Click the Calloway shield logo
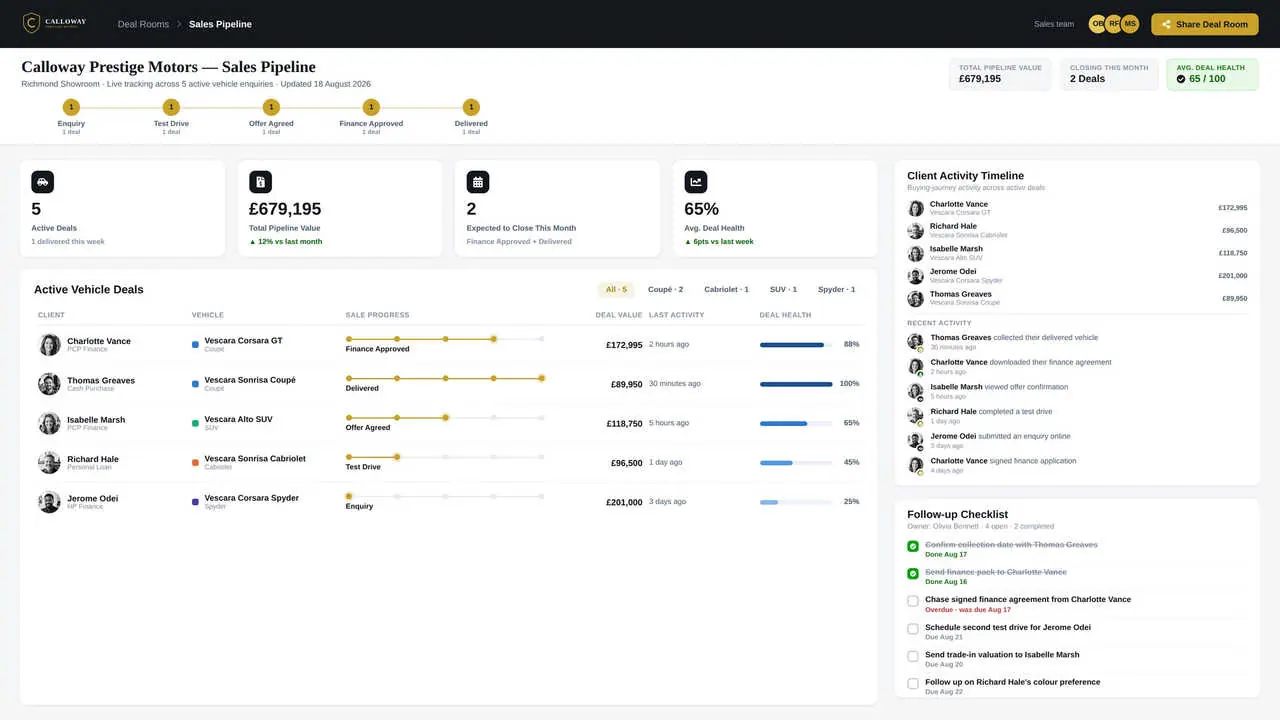The width and height of the screenshot is (1280, 720). tap(31, 23)
